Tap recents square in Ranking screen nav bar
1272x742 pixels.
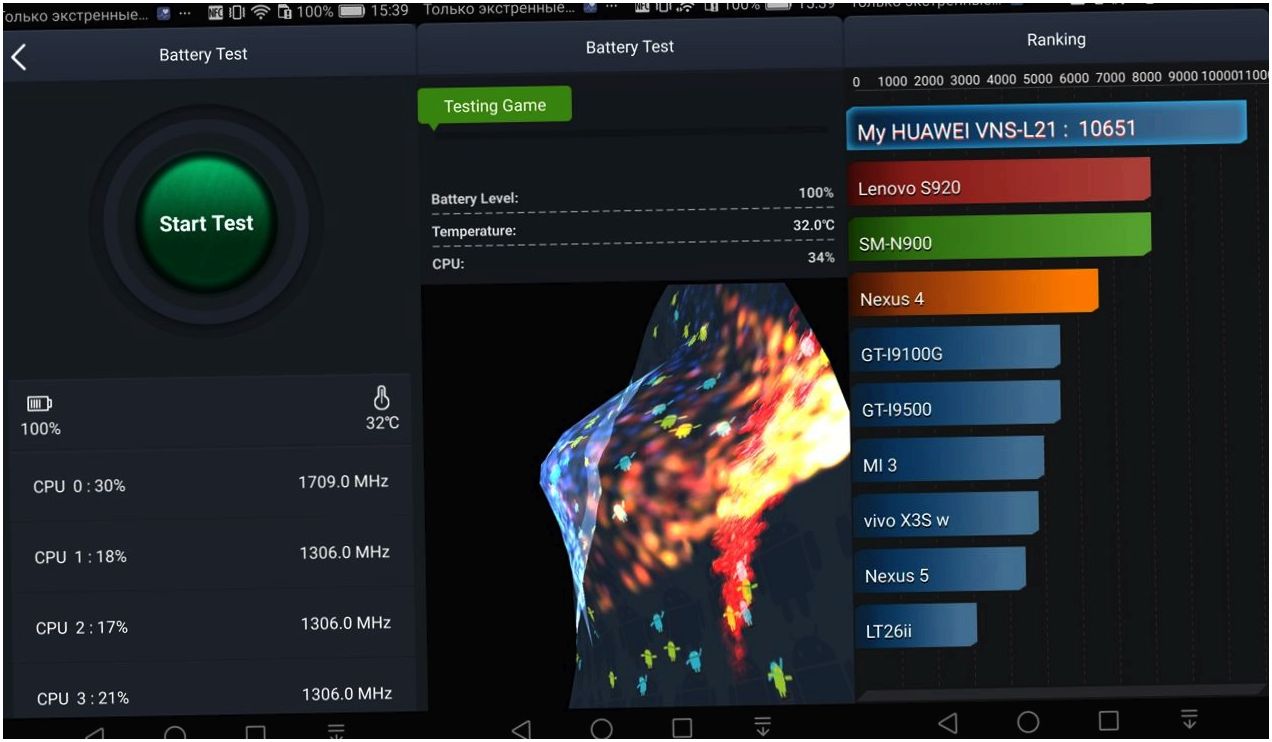coord(1109,720)
